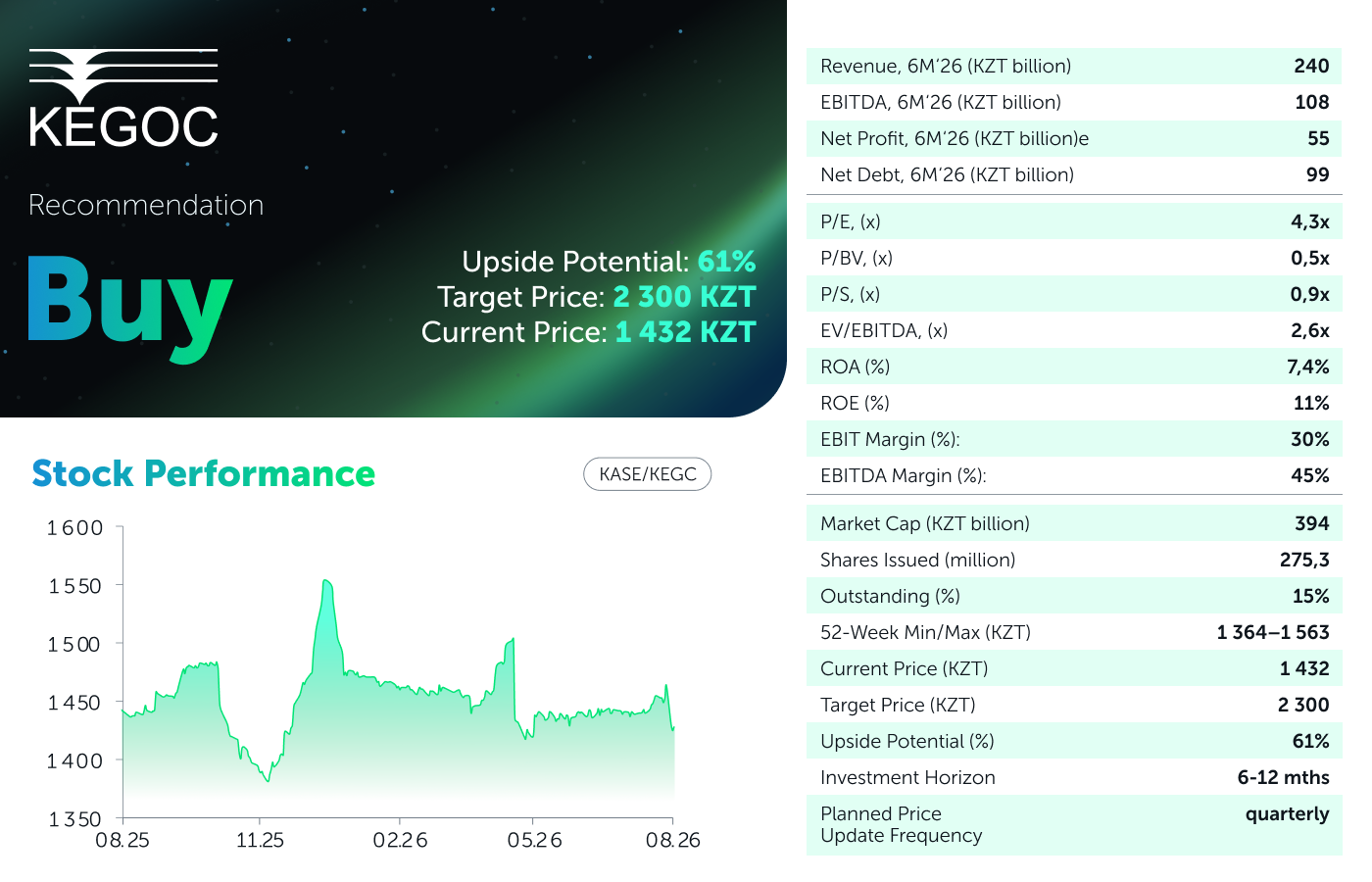Screen dimensions: 1372x882
Task: Select the 'P/BV, (x)' label
Action: [x=857, y=259]
